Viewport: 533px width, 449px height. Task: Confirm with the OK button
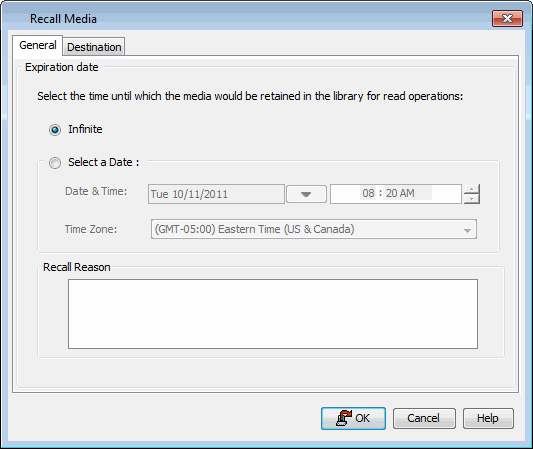[353, 418]
